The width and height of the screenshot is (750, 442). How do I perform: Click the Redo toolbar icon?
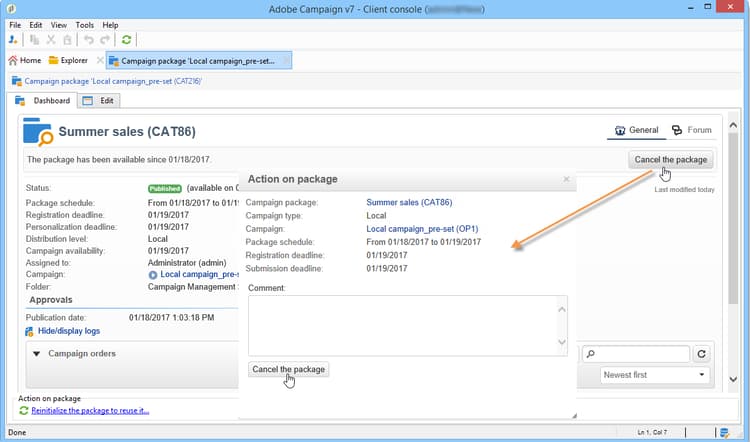click(x=105, y=40)
